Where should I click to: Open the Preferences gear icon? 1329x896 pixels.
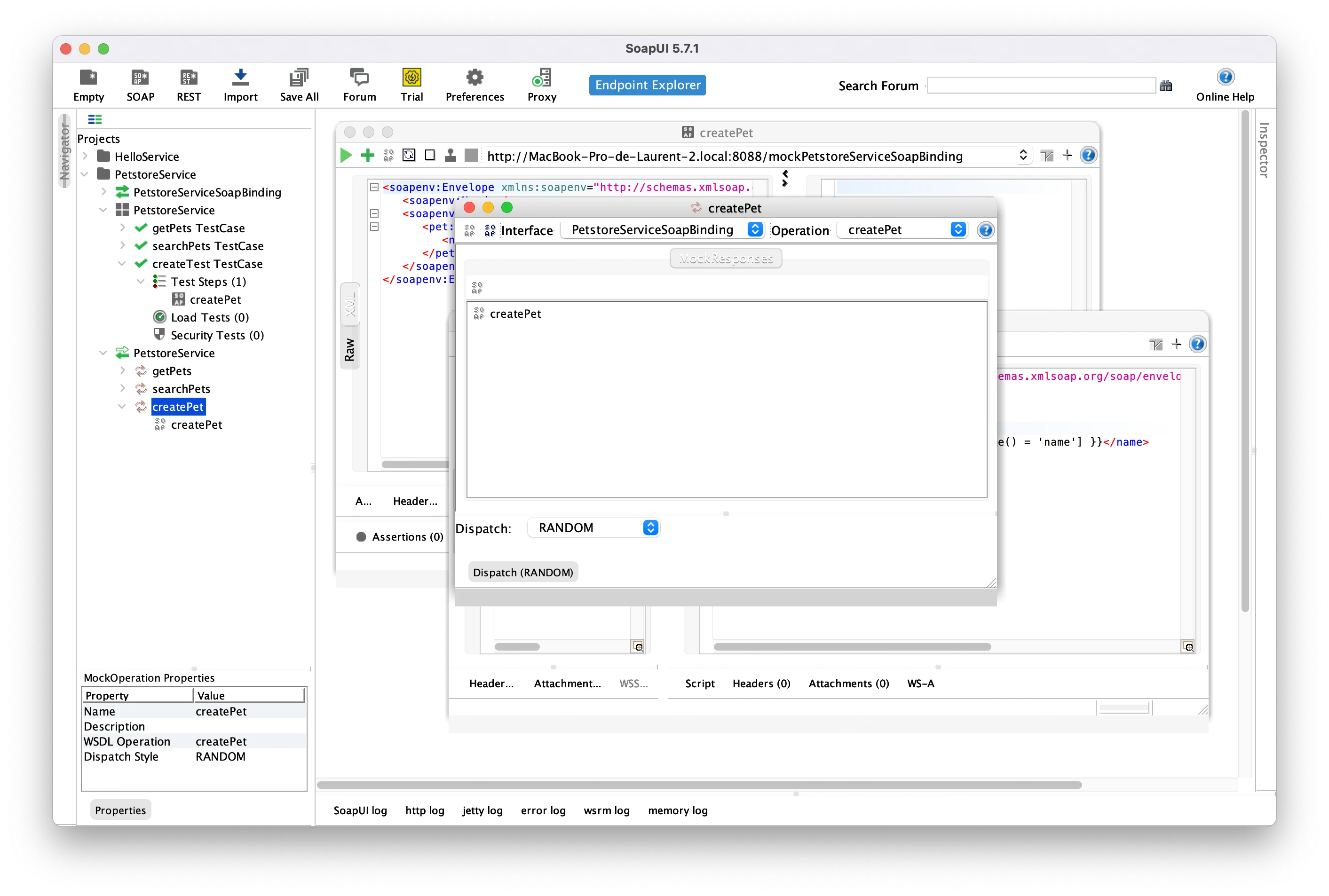click(475, 77)
